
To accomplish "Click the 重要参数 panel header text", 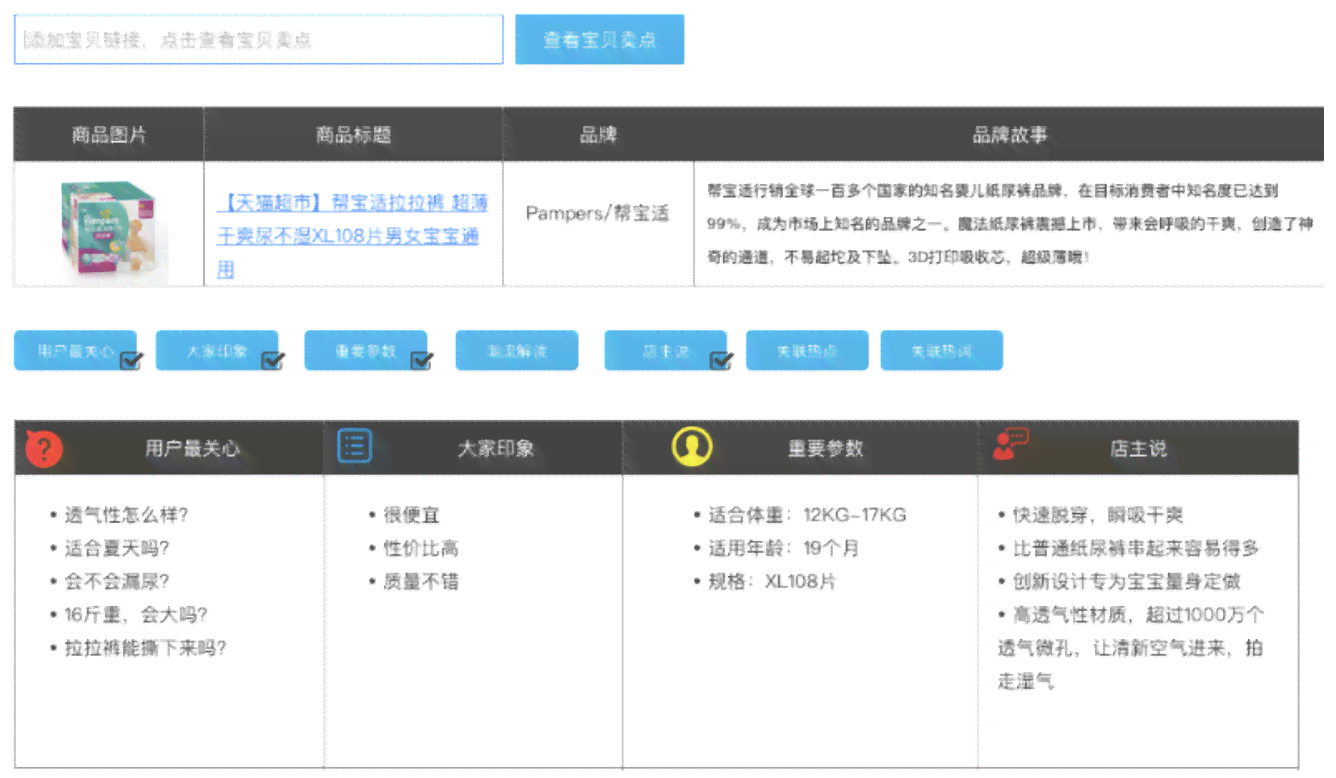I will click(x=825, y=449).
